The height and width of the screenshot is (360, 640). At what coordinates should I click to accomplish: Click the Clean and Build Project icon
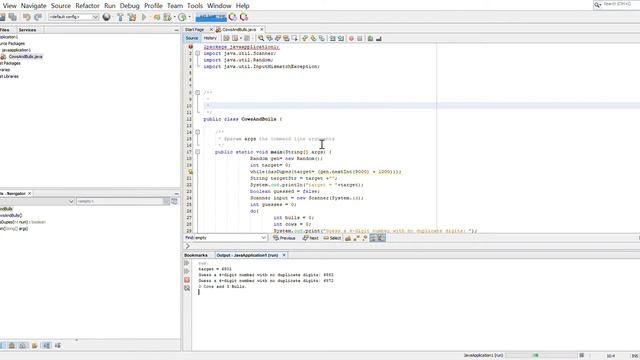(x=132, y=17)
